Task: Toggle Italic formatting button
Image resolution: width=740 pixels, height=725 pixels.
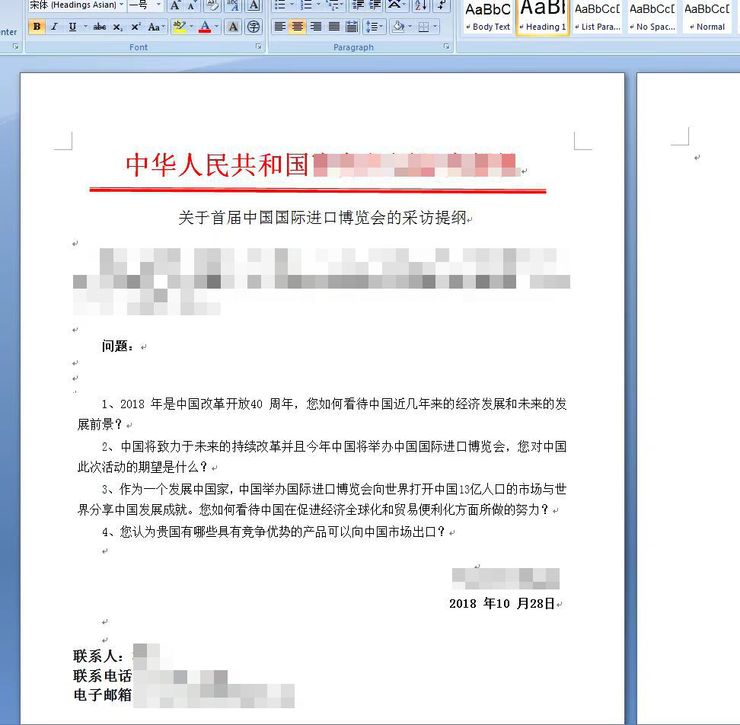Action: [x=55, y=27]
